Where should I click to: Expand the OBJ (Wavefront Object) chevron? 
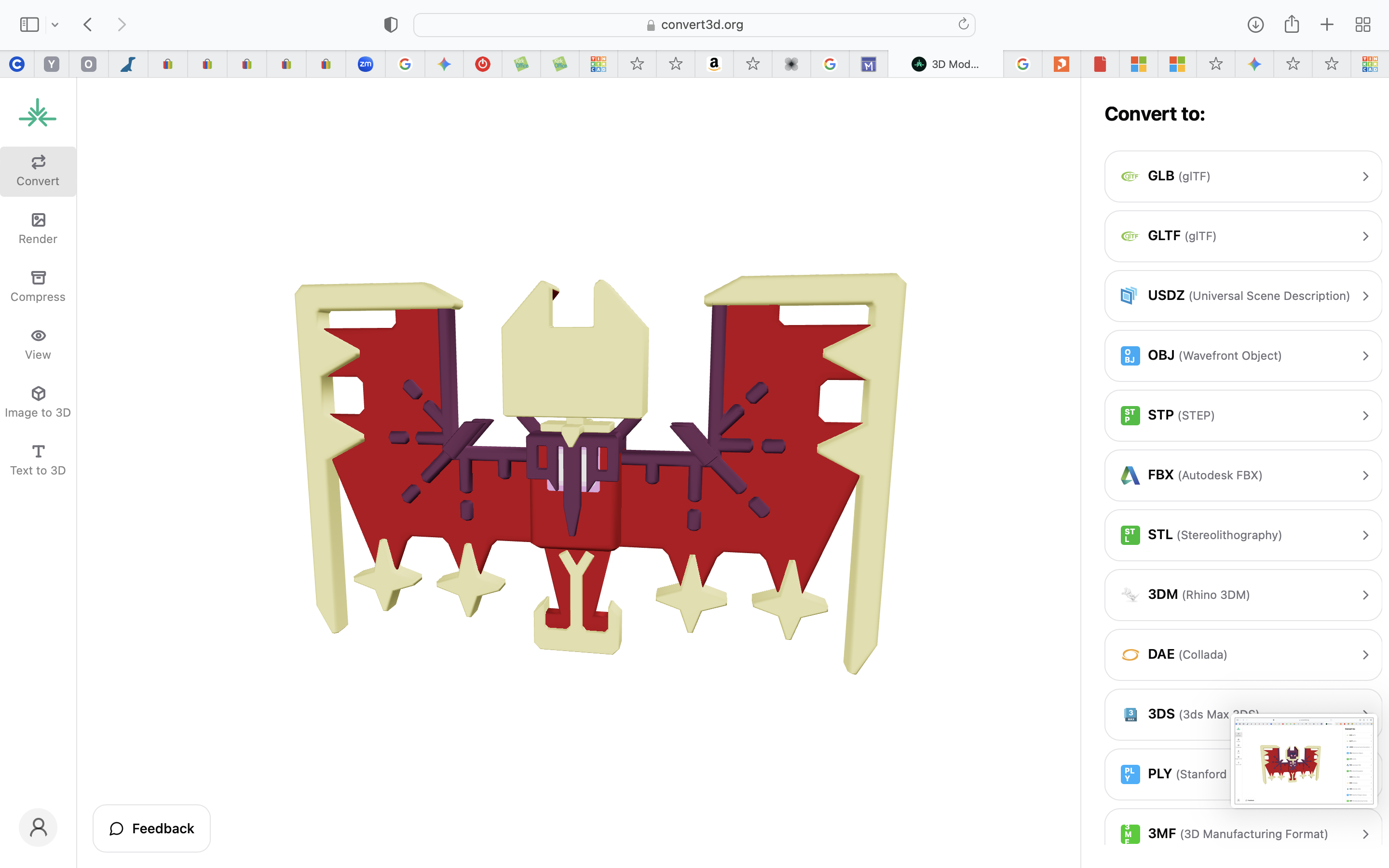[x=1365, y=355]
